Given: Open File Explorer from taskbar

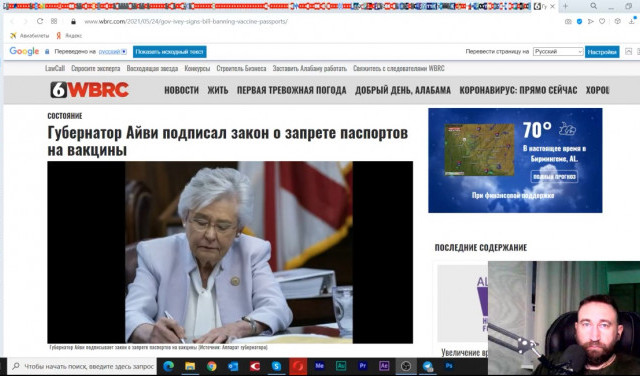Looking at the screenshot, I should pyautogui.click(x=190, y=366).
